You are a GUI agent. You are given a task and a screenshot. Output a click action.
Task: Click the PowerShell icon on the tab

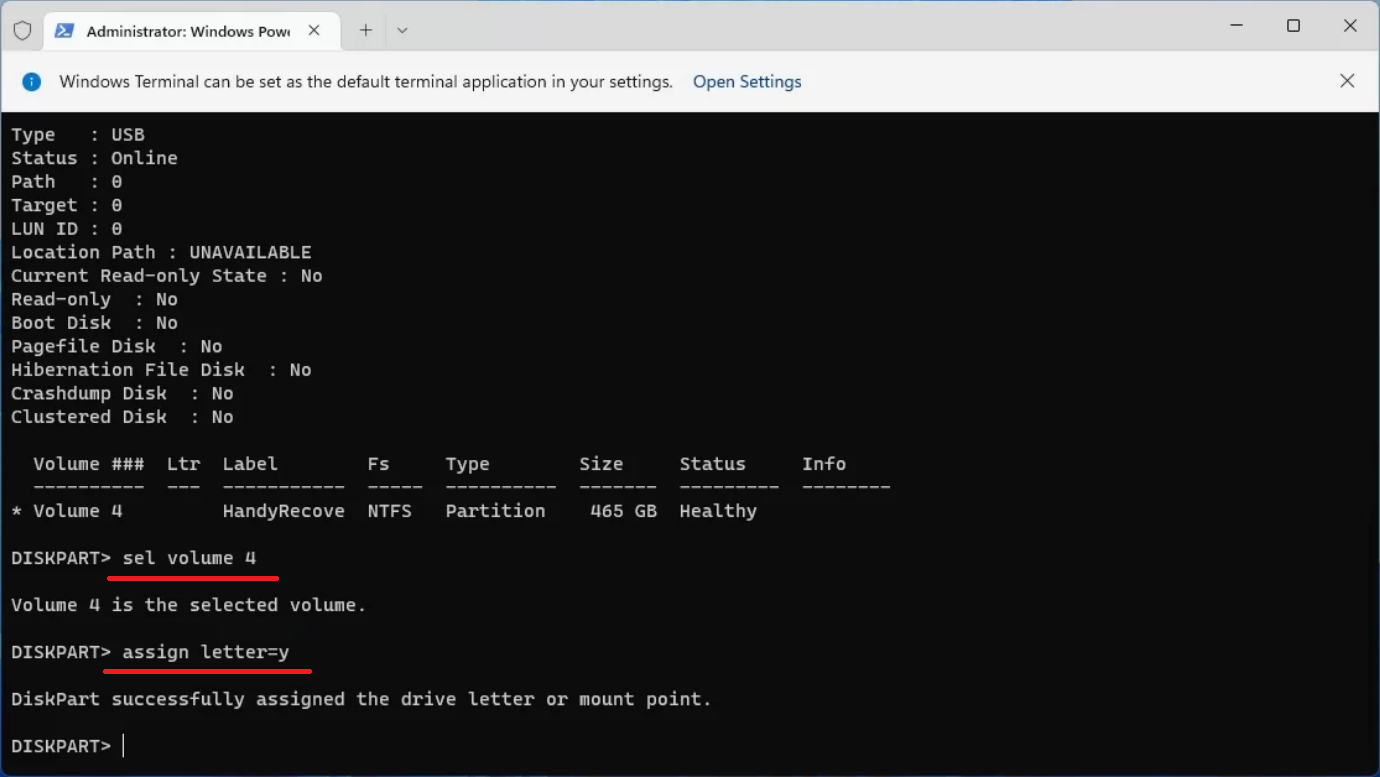pyautogui.click(x=64, y=31)
